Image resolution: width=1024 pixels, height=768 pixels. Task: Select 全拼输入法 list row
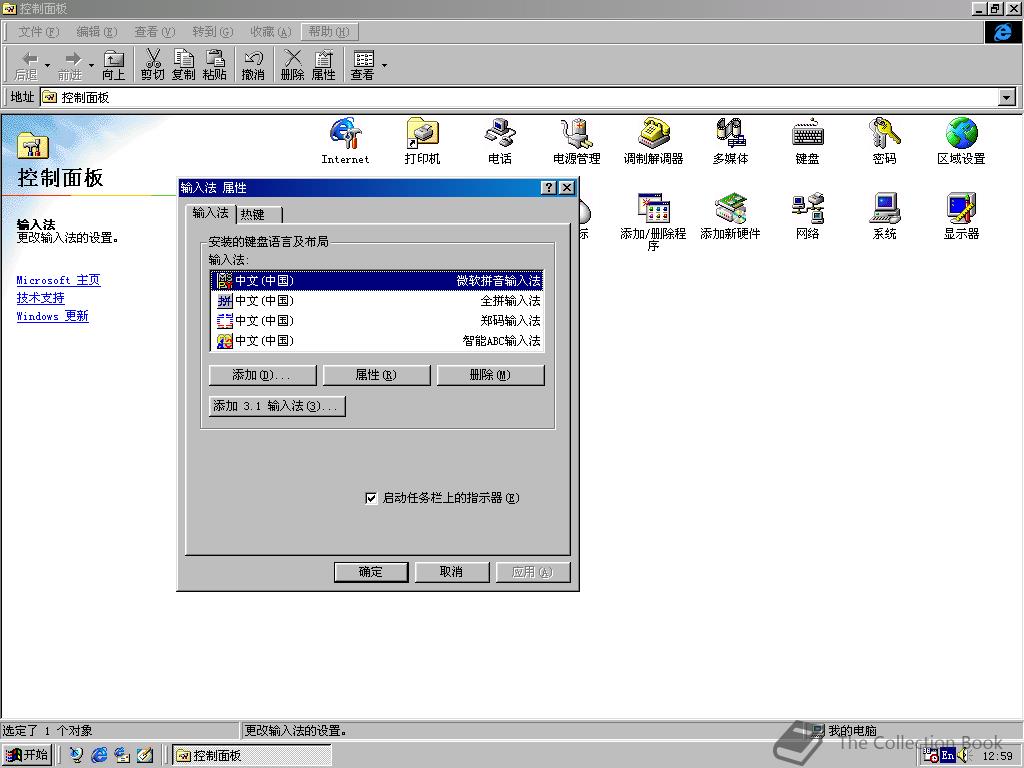coord(379,301)
